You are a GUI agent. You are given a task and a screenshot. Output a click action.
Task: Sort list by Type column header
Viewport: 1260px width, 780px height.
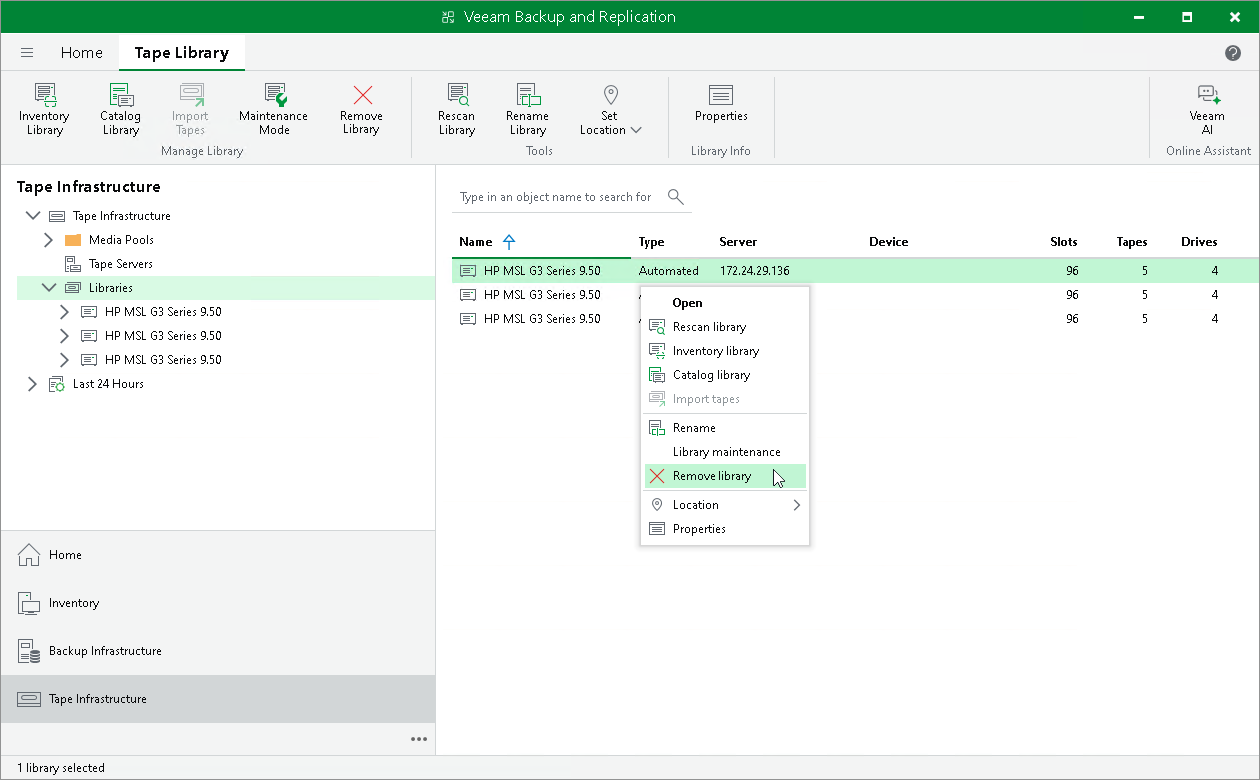(x=652, y=242)
